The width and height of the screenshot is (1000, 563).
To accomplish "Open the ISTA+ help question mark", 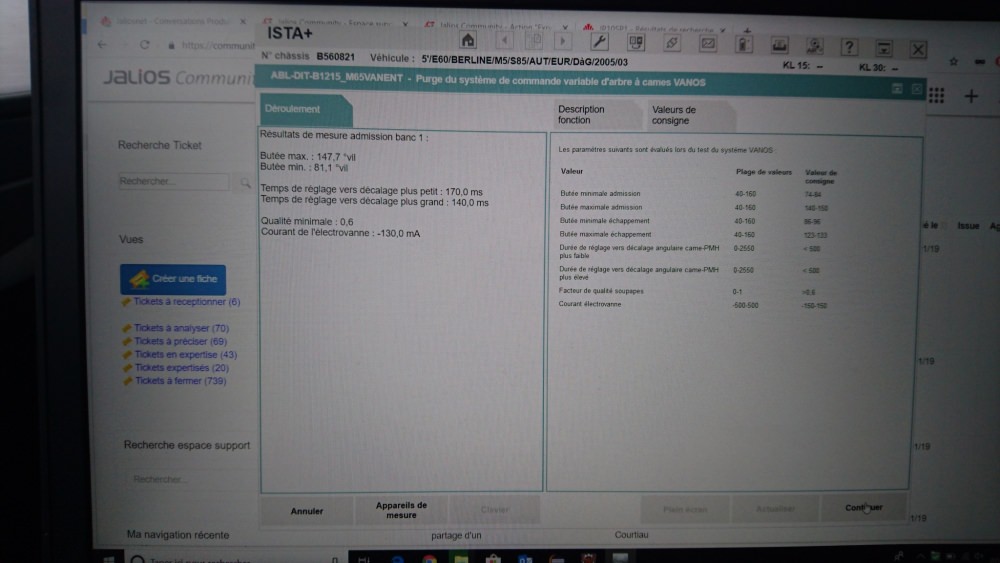I will click(849, 47).
